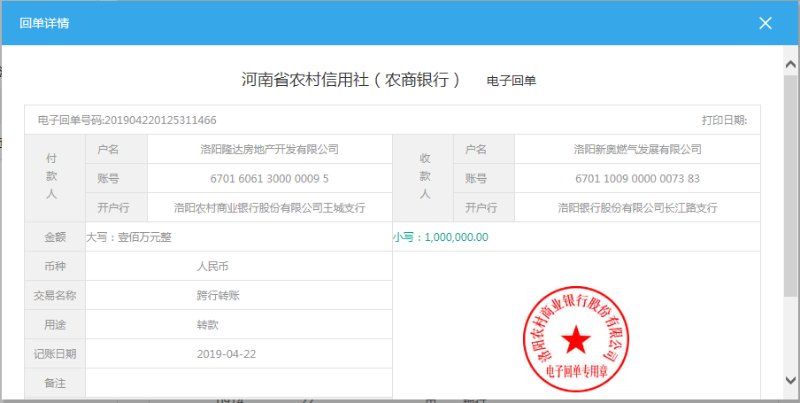Click the red 电子回单专用章 seal
This screenshot has height=403, width=800.
point(576,339)
